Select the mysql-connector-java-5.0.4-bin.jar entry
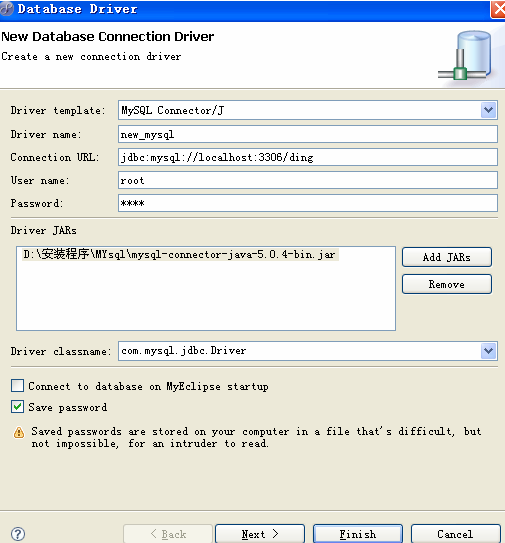The image size is (505, 543). click(x=180, y=255)
